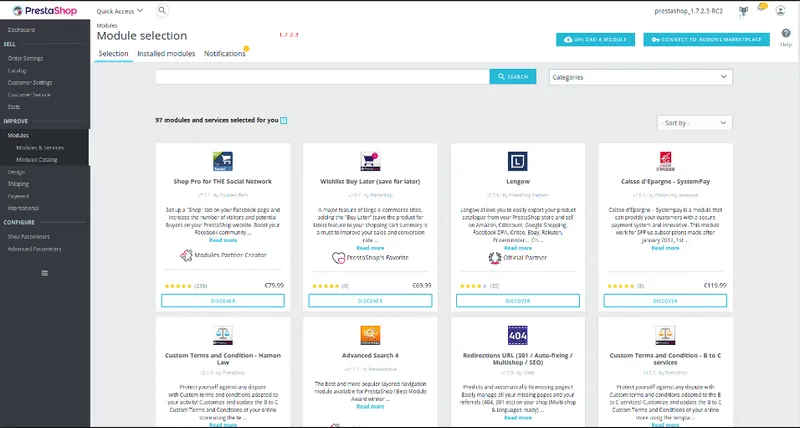Collapse sidebar using hamburger menu icon

click(x=45, y=273)
